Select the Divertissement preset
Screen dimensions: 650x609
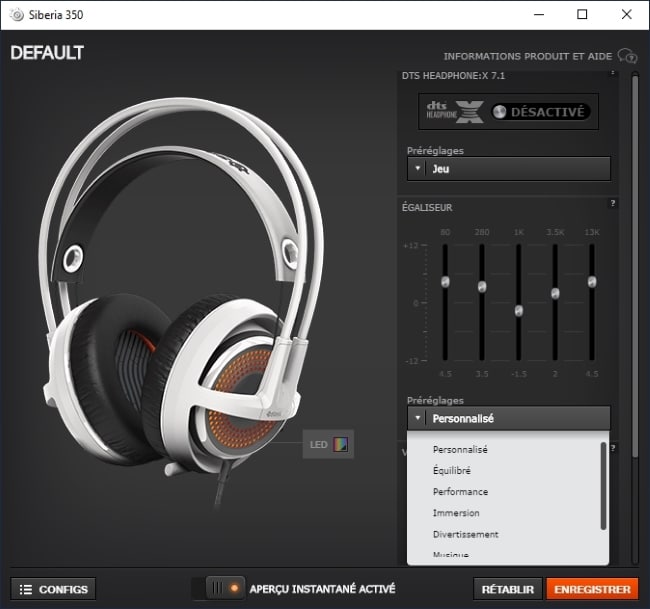point(466,534)
